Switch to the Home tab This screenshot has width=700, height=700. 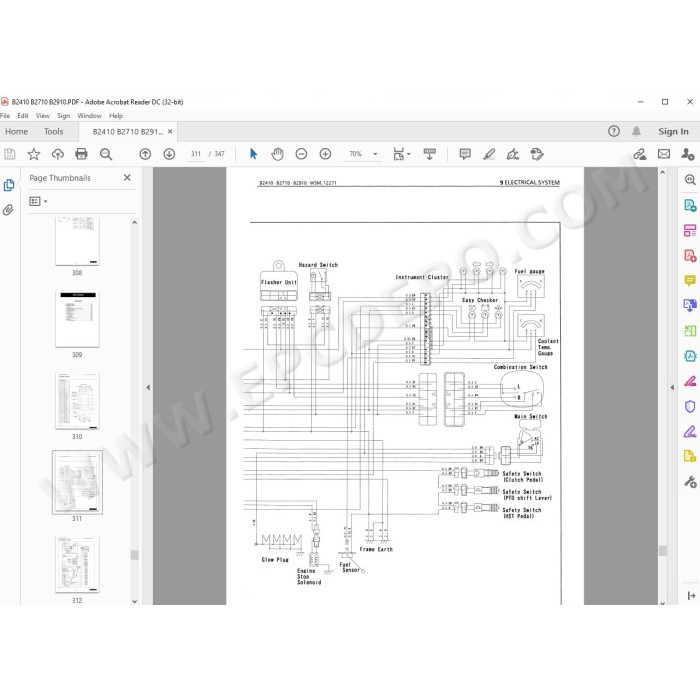tap(17, 131)
